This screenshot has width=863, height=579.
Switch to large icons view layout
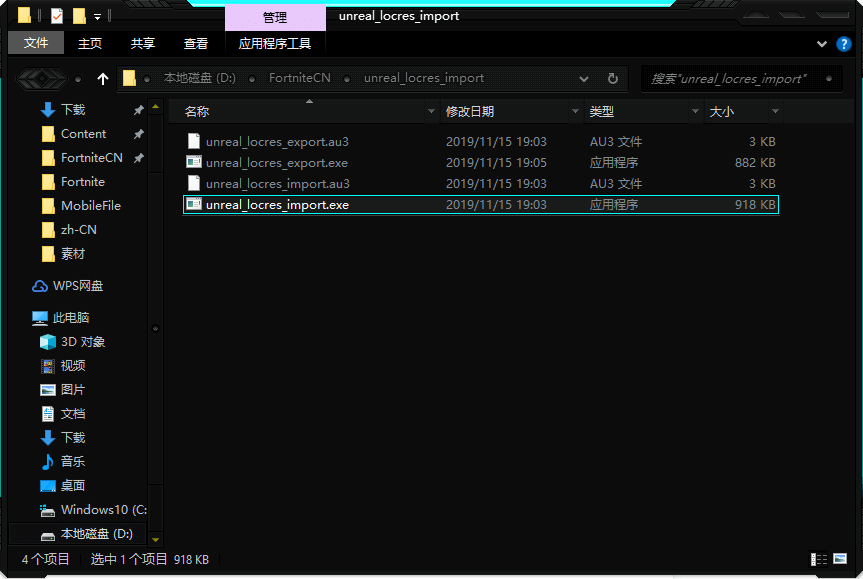pyautogui.click(x=840, y=559)
